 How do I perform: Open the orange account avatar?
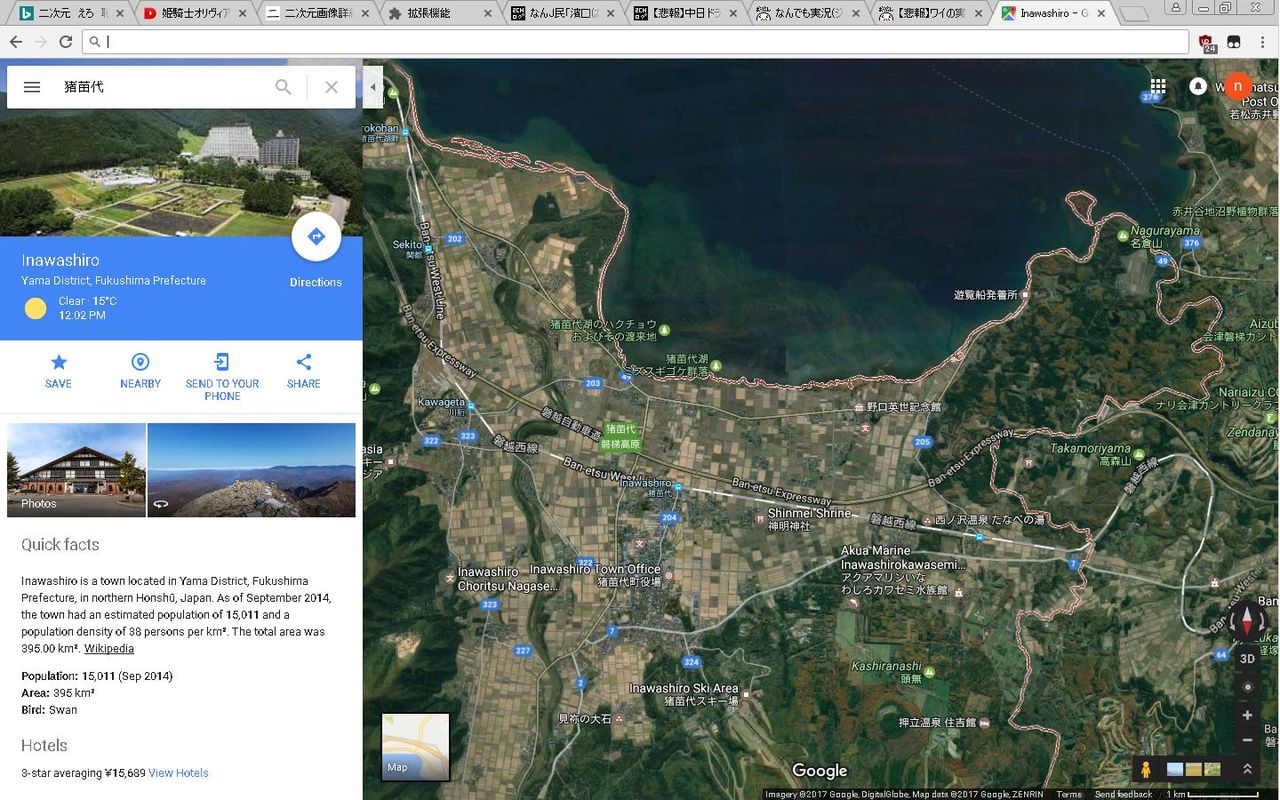point(1238,87)
